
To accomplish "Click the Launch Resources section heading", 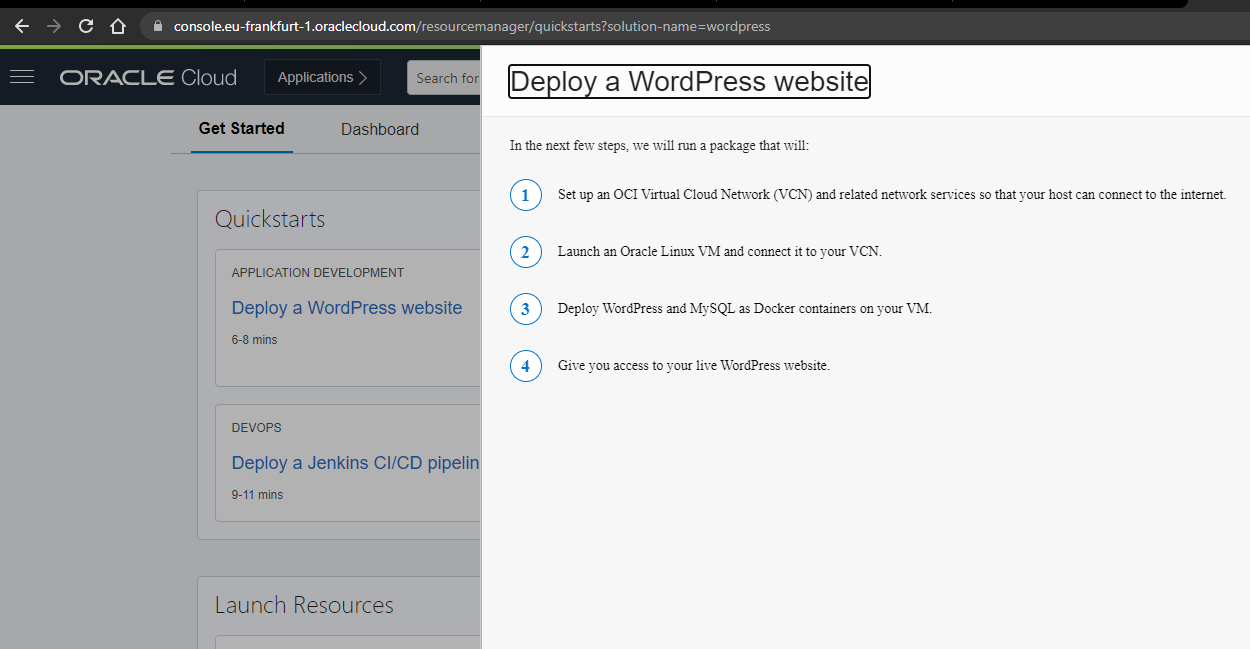I will coord(304,605).
